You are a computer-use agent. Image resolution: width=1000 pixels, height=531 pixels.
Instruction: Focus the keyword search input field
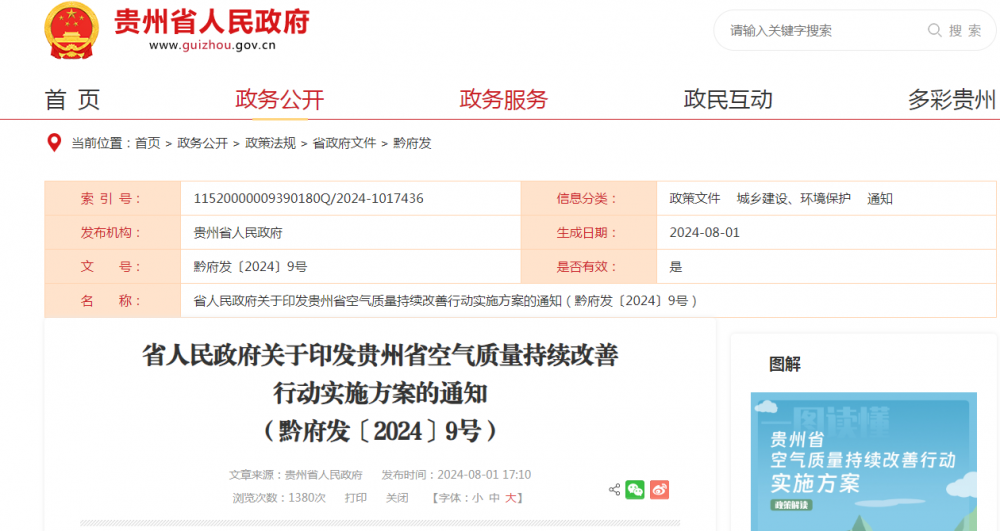(x=820, y=31)
